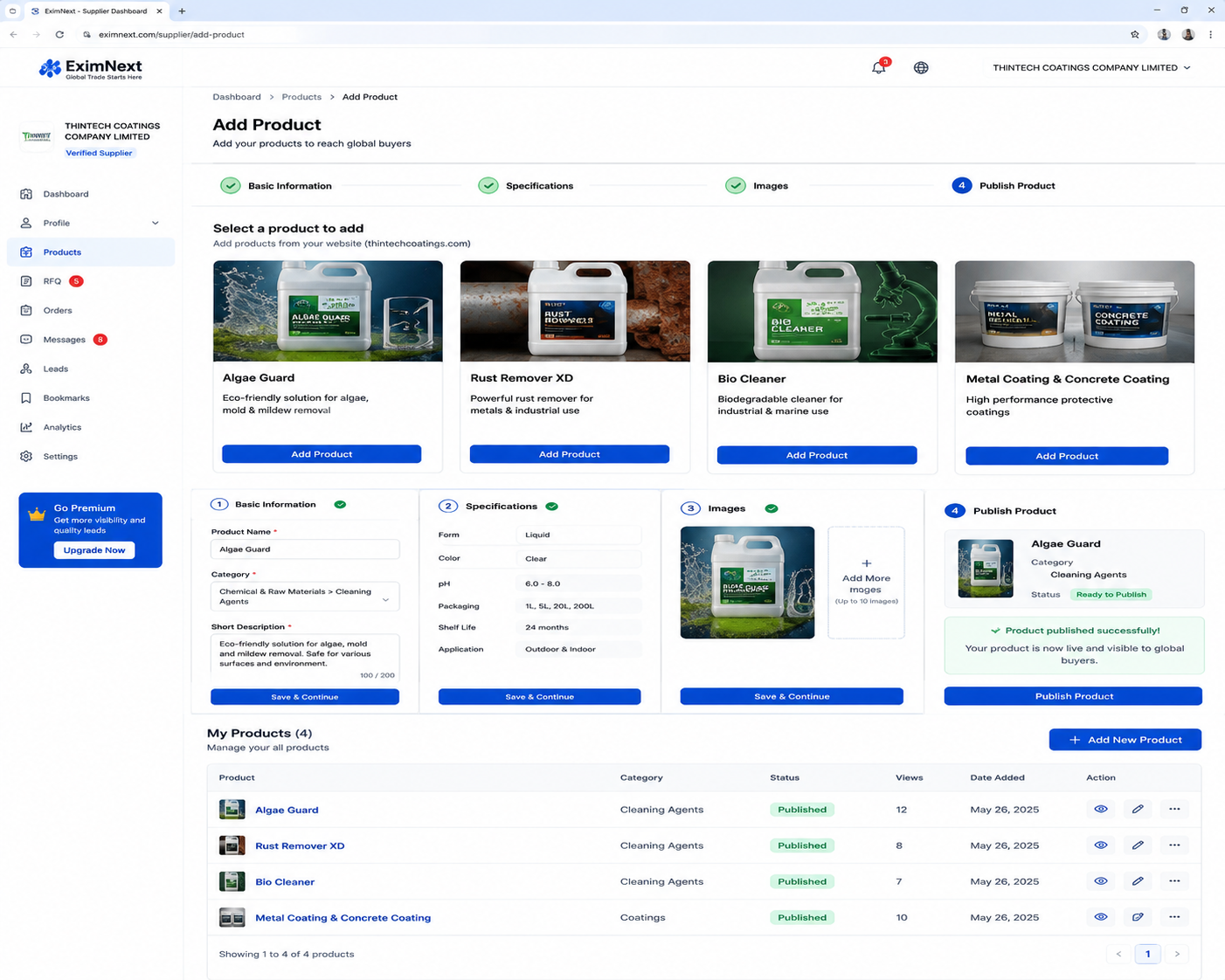The width and height of the screenshot is (1225, 980).
Task: Save and continue Specifications
Action: click(x=539, y=697)
